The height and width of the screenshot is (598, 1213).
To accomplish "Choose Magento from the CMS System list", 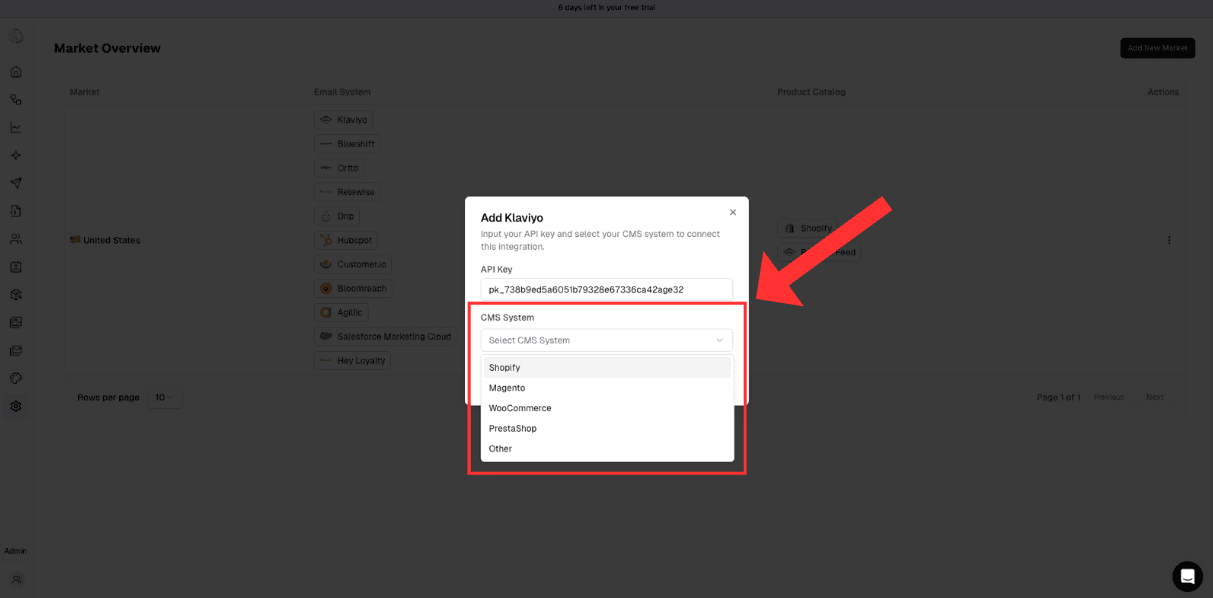I will tap(607, 388).
